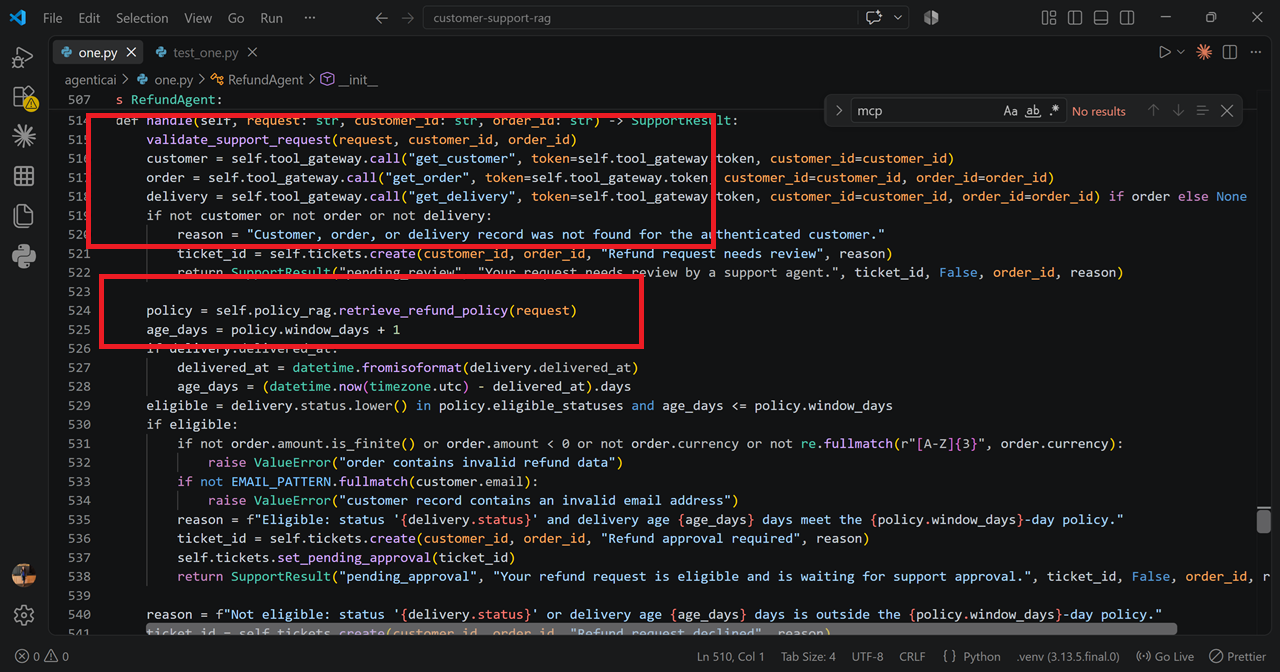Open the Go menu
Image resolution: width=1280 pixels, height=672 pixels.
point(236,18)
